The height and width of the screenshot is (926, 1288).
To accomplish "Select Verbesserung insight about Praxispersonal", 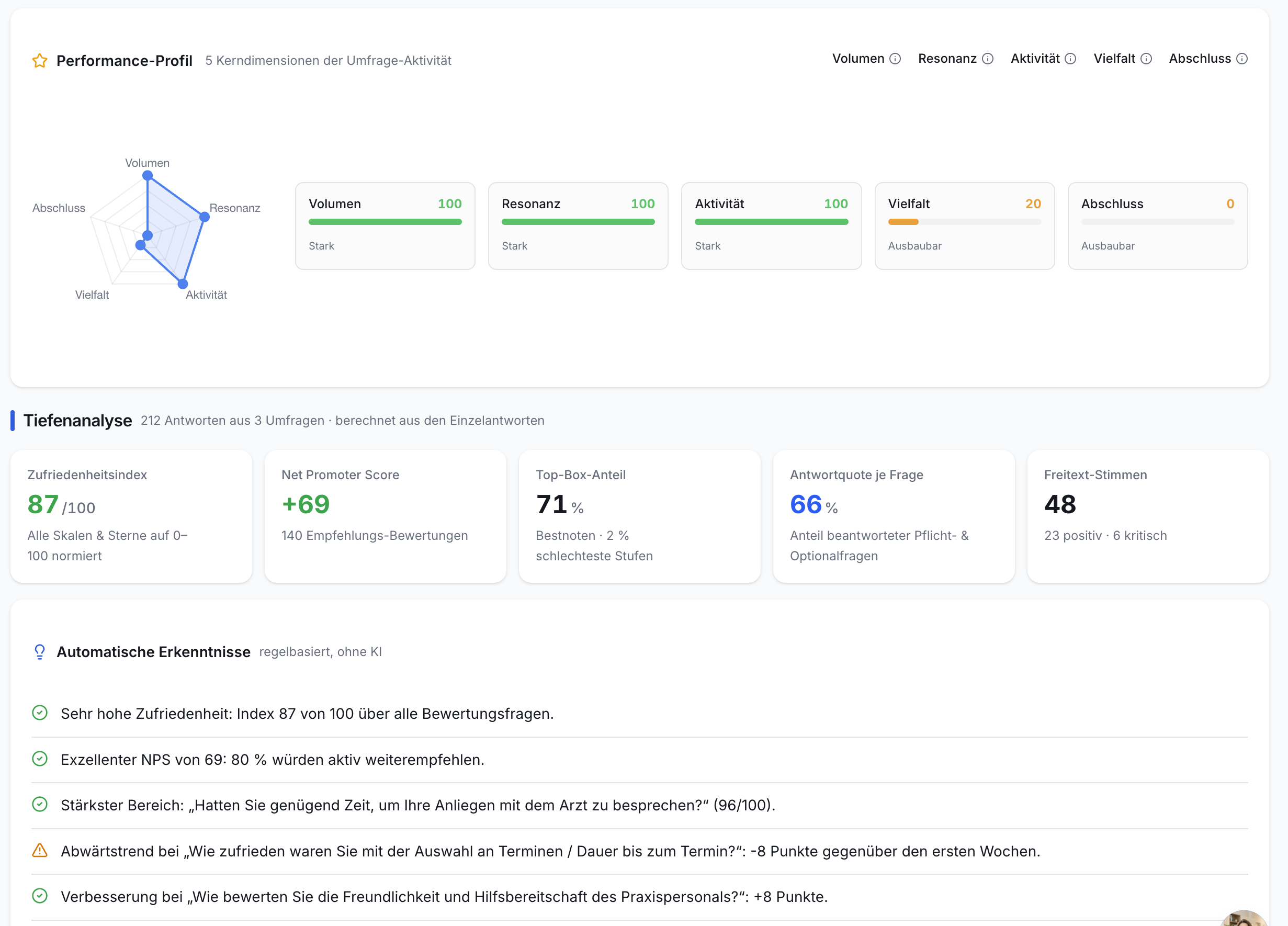I will click(444, 897).
